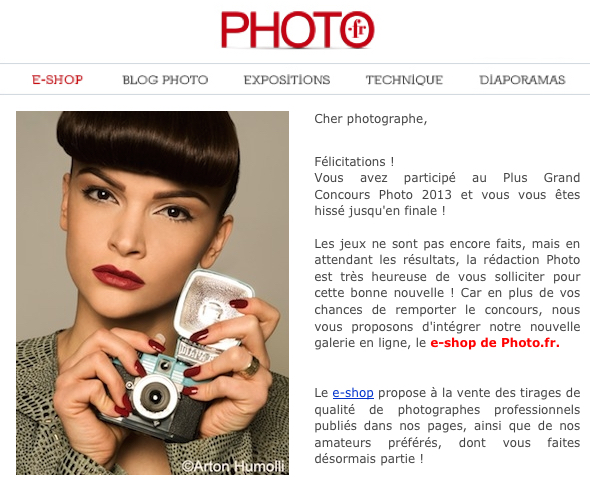Follow the blue e-shop hyperlink
This screenshot has width=590, height=494.
(353, 393)
